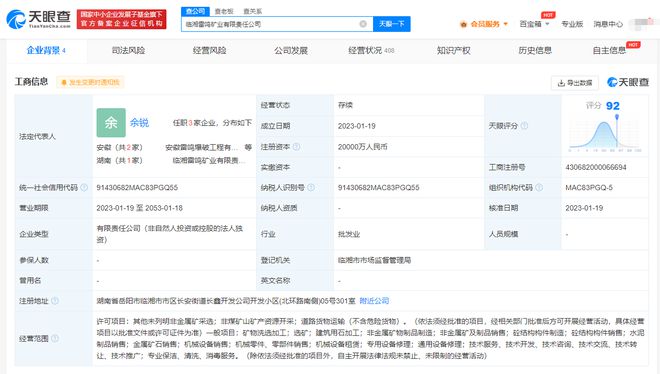This screenshot has width=660, height=374.
Task: Select the 企业背景 tab
Action: point(46,50)
